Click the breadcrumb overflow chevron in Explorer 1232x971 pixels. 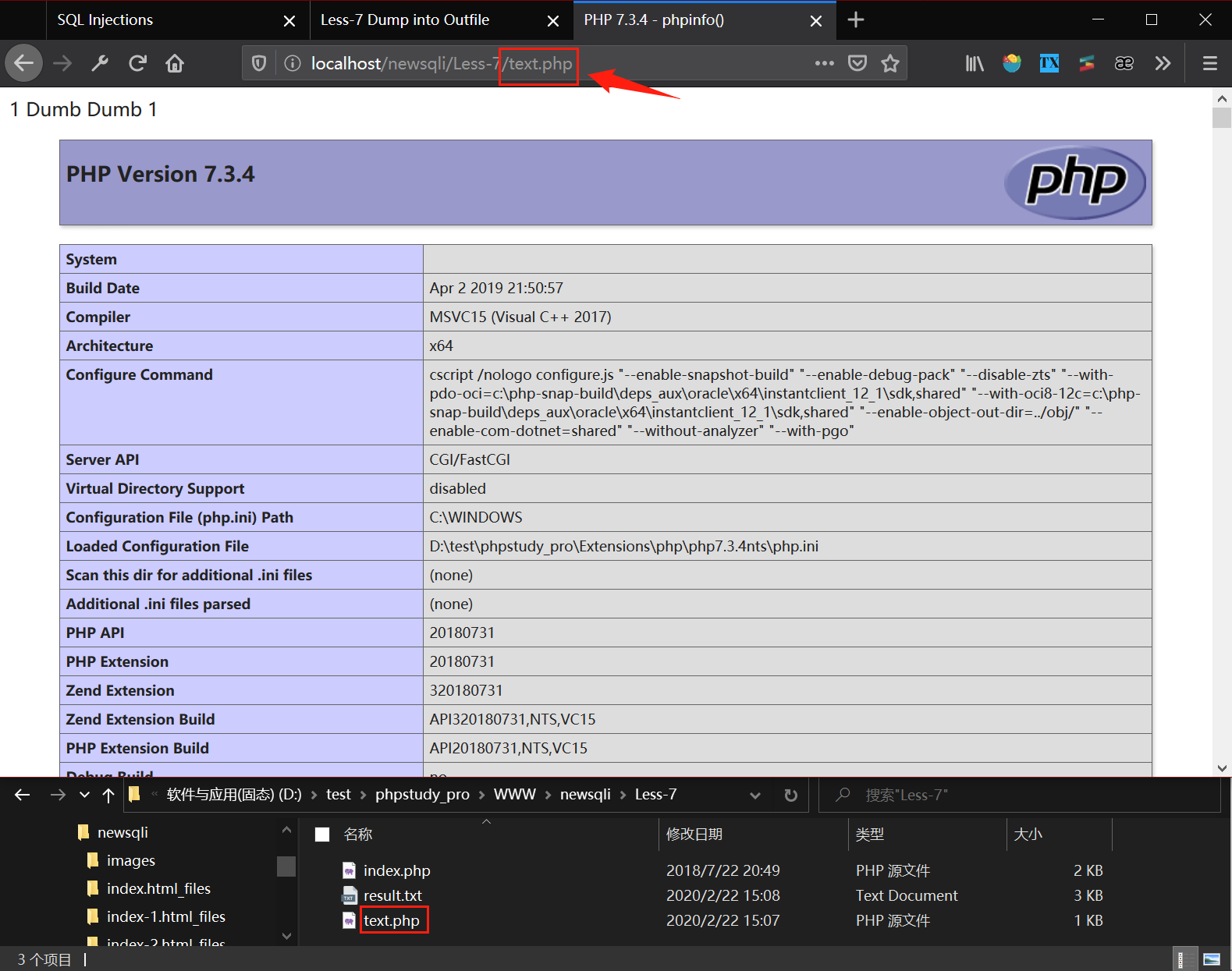154,795
